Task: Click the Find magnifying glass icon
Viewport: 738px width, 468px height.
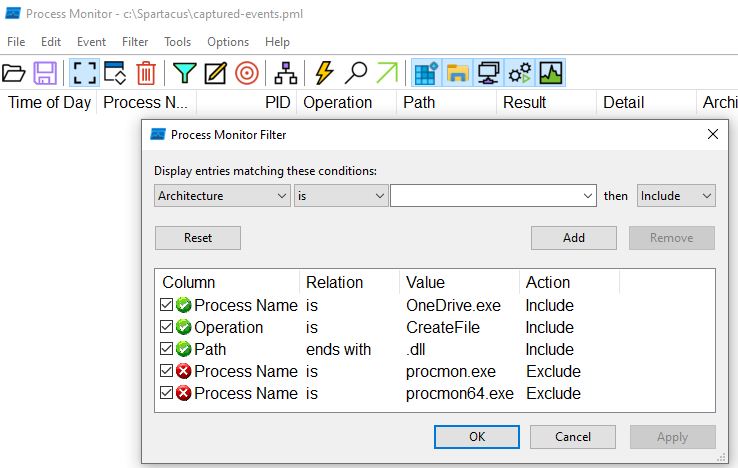Action: point(355,73)
